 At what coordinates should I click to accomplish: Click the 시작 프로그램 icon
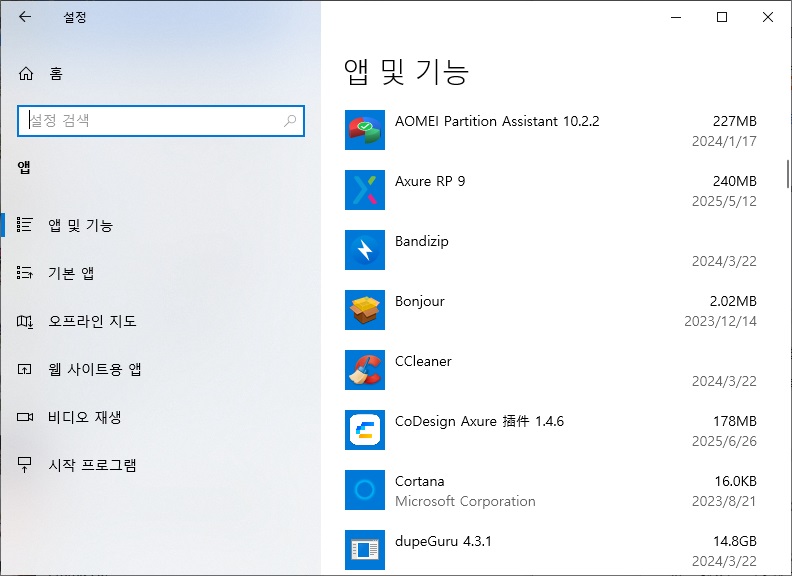click(x=24, y=465)
